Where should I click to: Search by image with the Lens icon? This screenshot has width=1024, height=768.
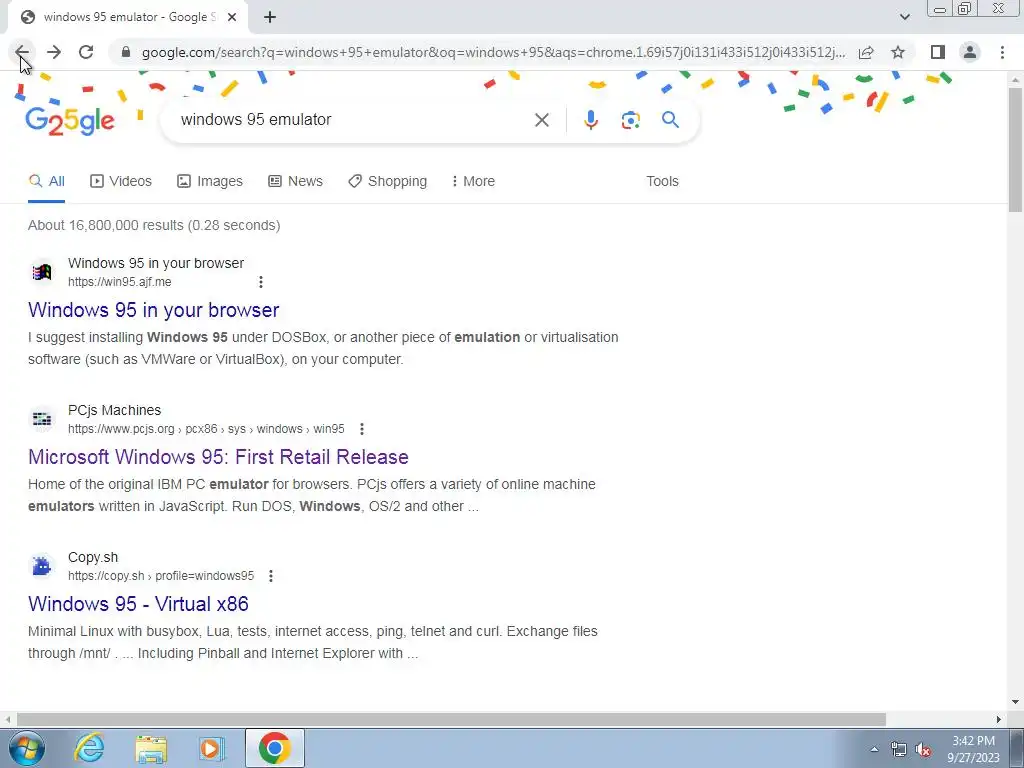(630, 120)
